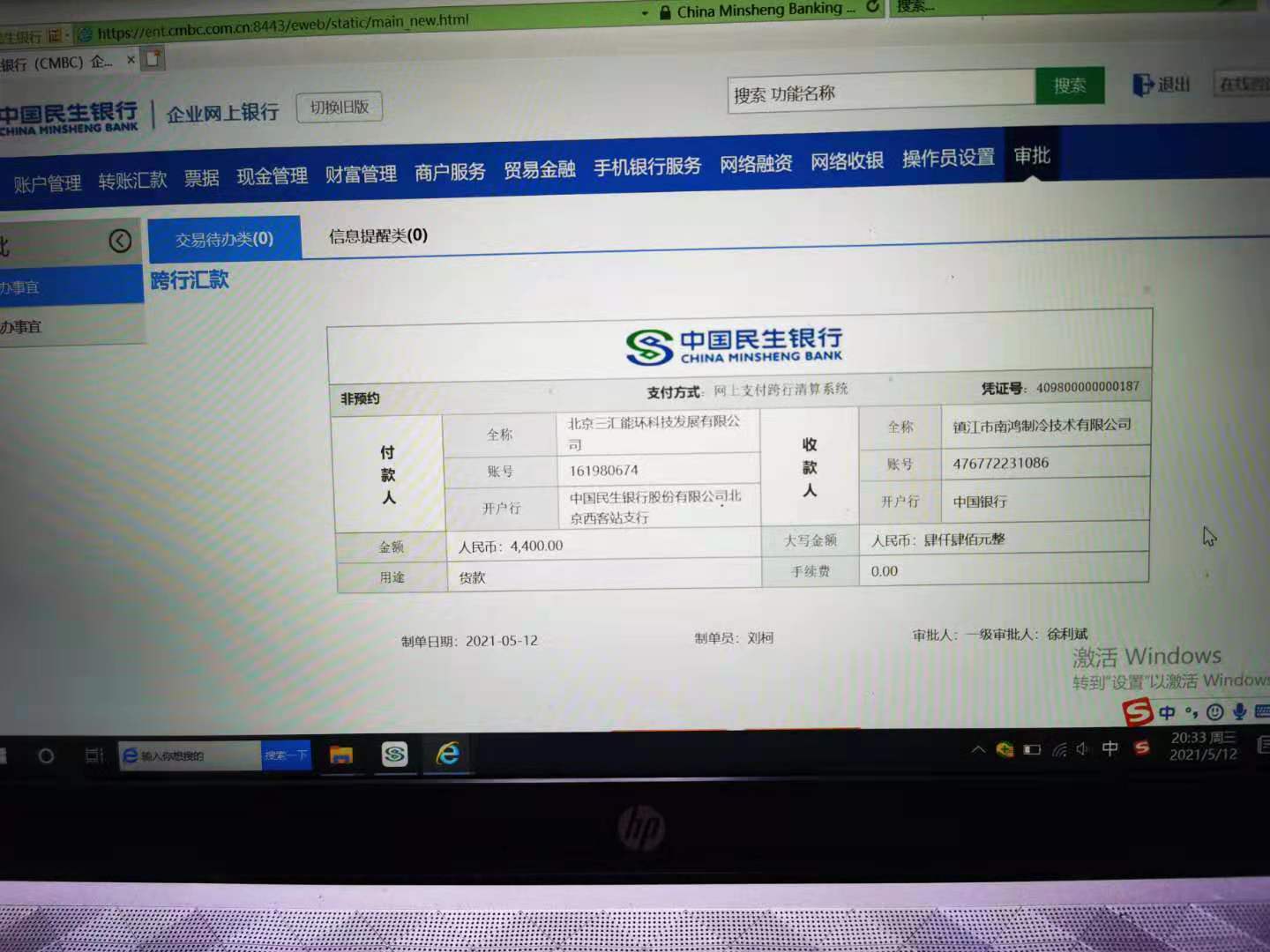The width and height of the screenshot is (1270, 952).
Task: Click the Cortana circle on the taskbar
Action: pos(46,756)
